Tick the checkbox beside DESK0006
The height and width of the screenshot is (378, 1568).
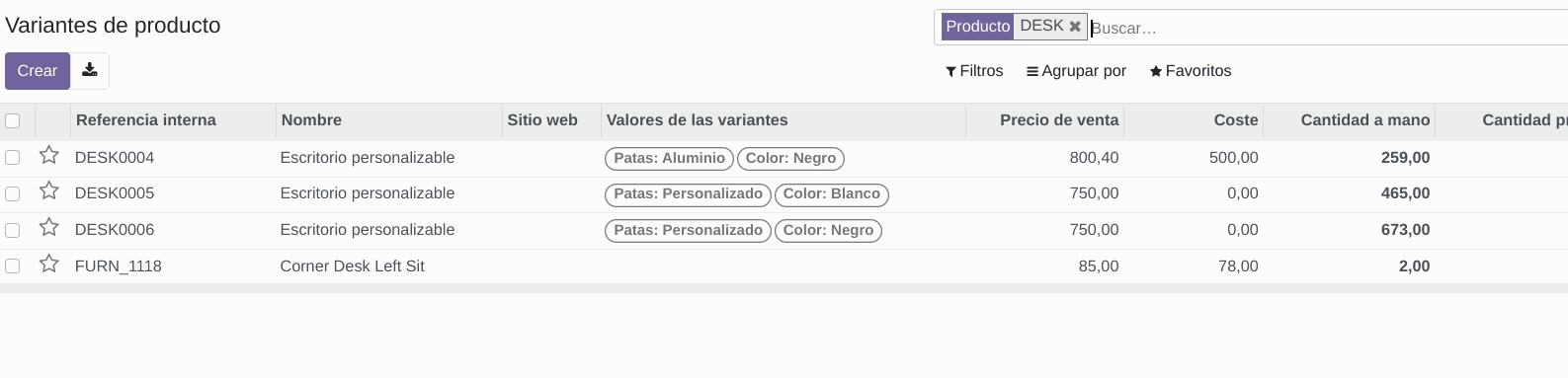pos(13,230)
